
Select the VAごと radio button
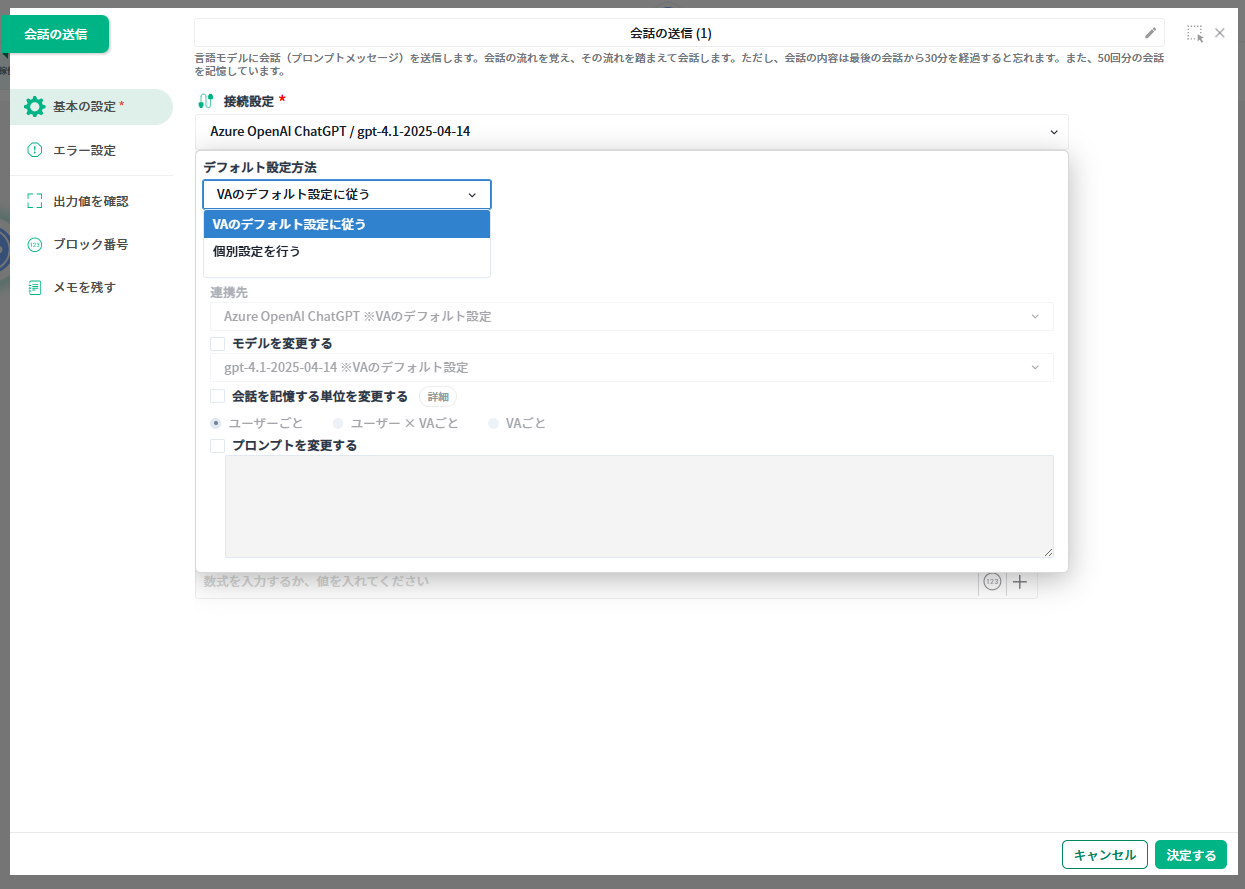pos(493,423)
